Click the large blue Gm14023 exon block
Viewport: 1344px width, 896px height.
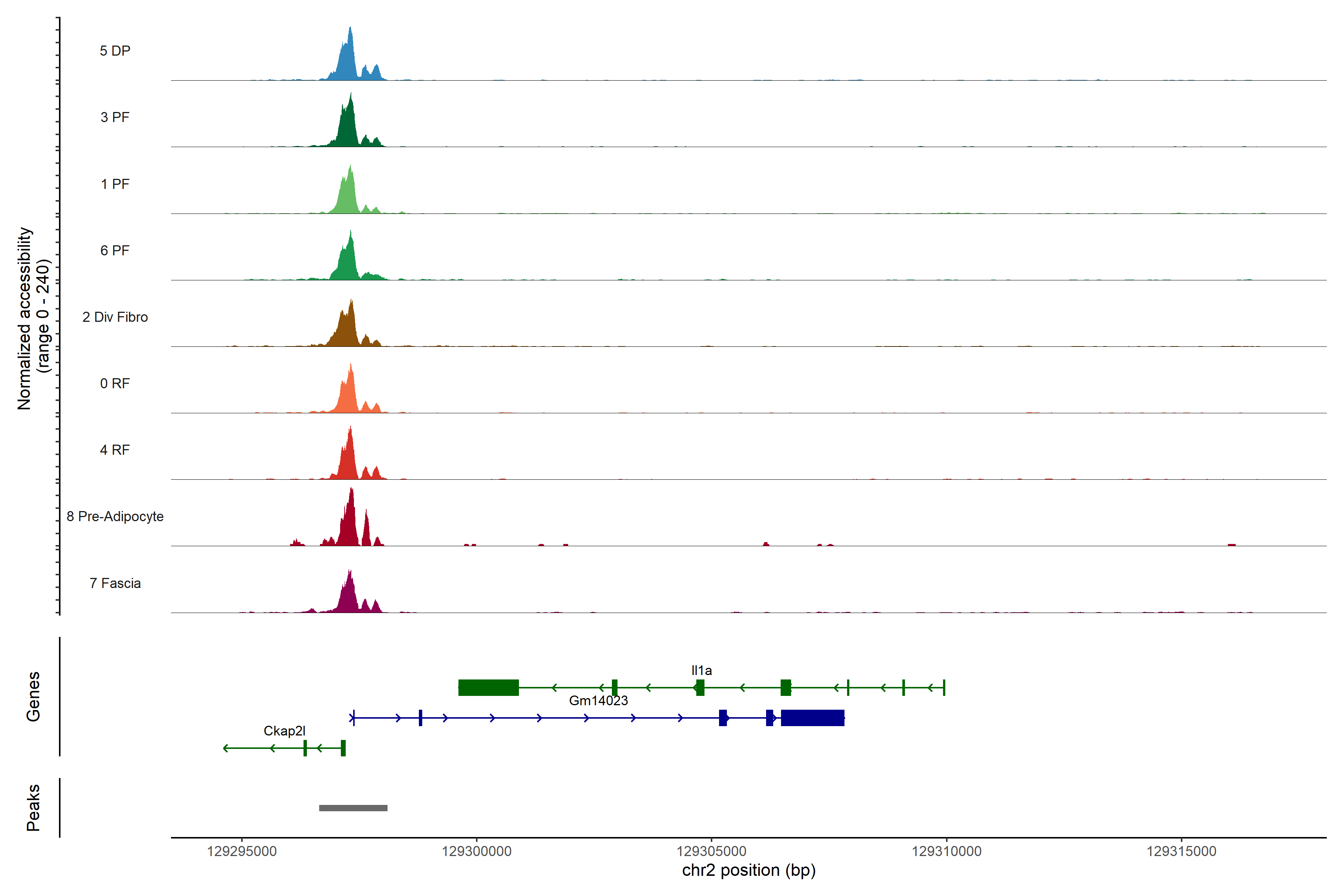tap(812, 718)
